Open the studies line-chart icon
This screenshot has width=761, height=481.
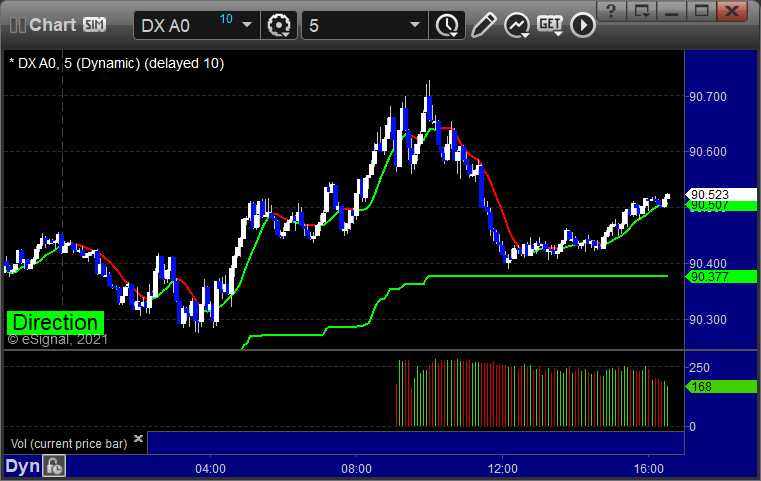(517, 25)
